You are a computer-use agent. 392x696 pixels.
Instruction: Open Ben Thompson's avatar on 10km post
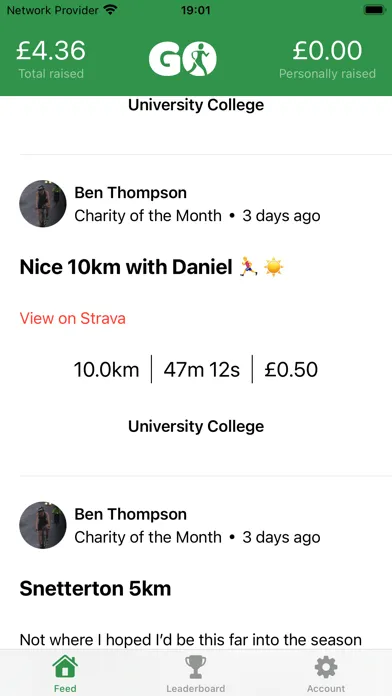[x=43, y=204]
